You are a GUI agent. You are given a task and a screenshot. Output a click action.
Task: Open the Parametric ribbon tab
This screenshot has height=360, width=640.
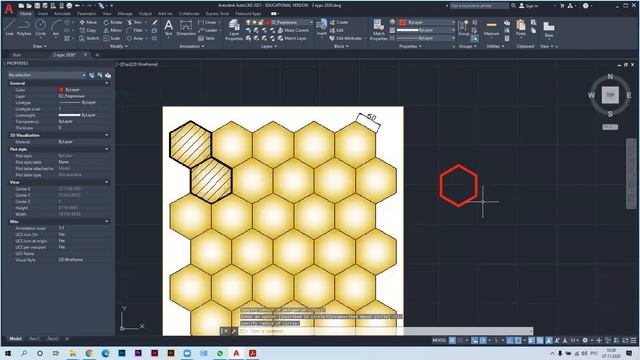(87, 13)
